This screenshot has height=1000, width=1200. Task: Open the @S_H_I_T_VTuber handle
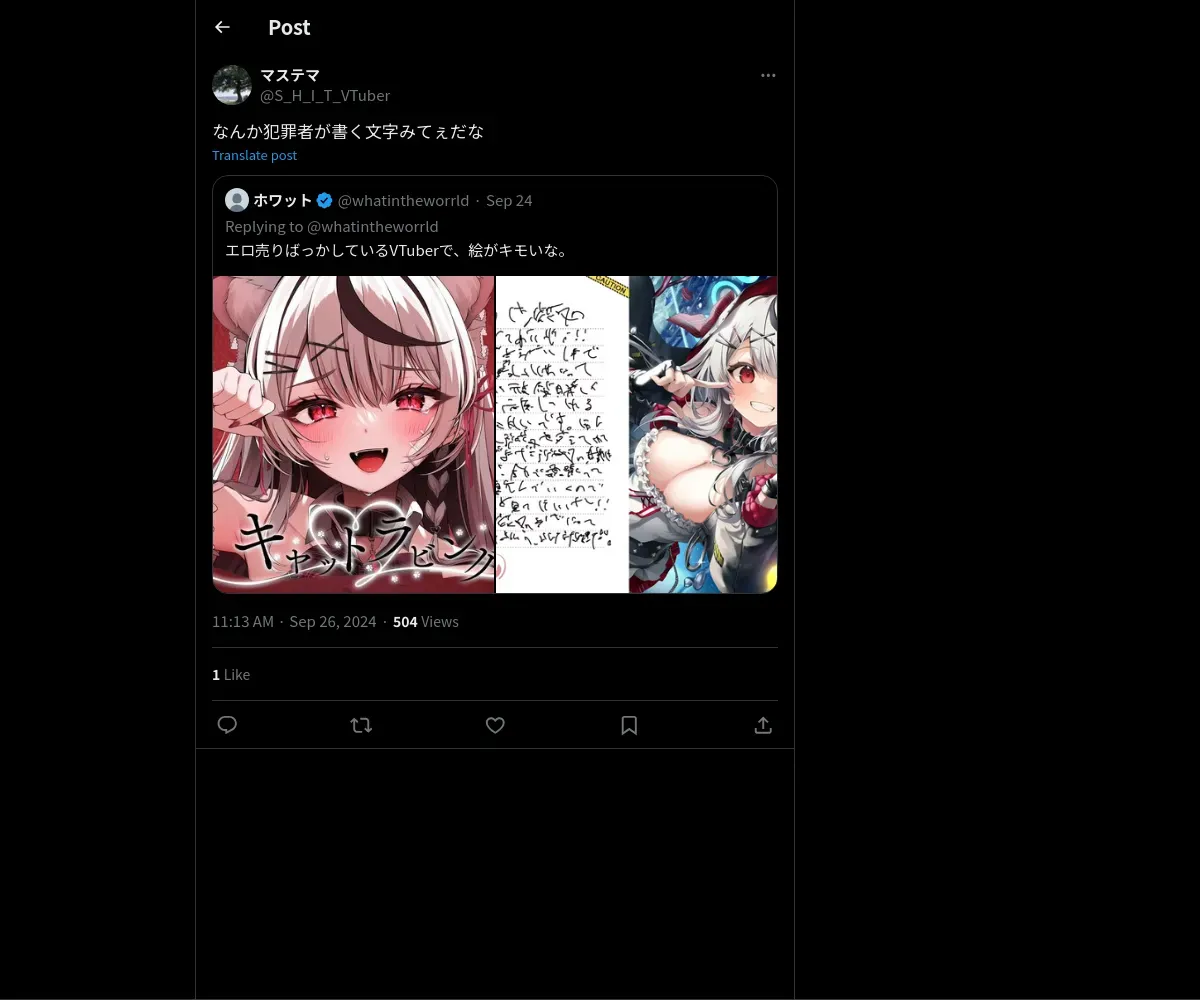[x=325, y=95]
